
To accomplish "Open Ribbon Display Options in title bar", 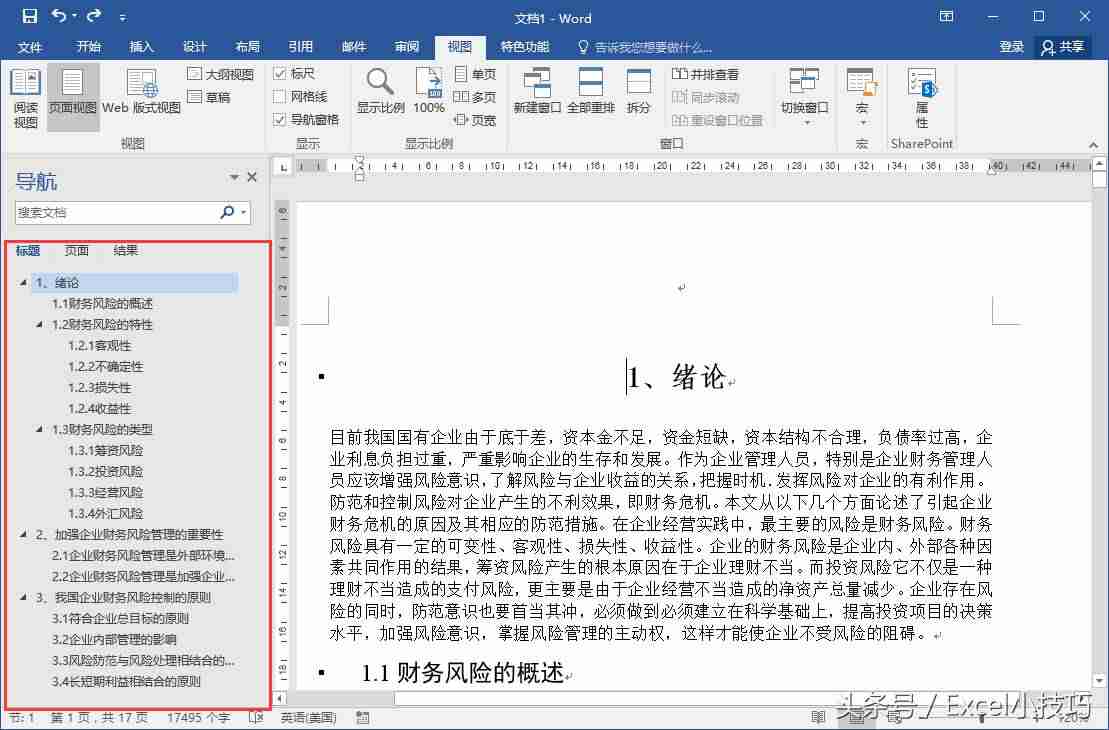I will [946, 16].
